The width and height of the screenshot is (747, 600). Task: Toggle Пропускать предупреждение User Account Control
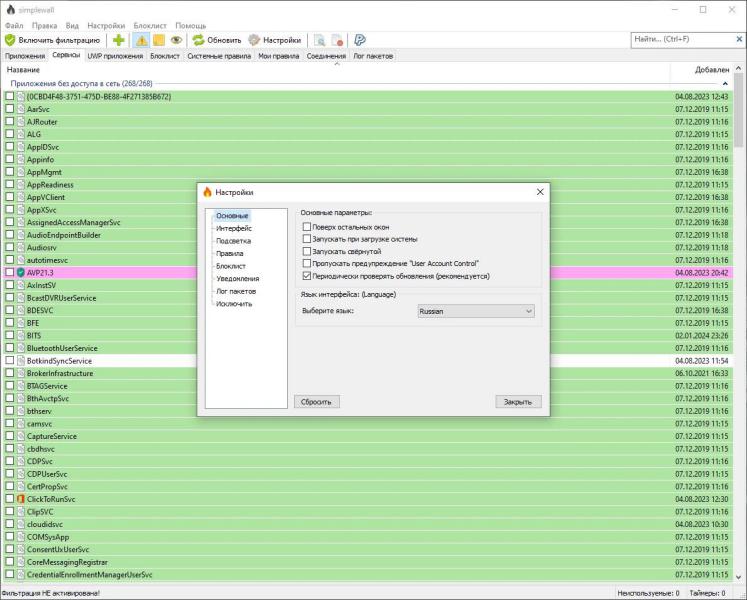pyautogui.click(x=307, y=263)
